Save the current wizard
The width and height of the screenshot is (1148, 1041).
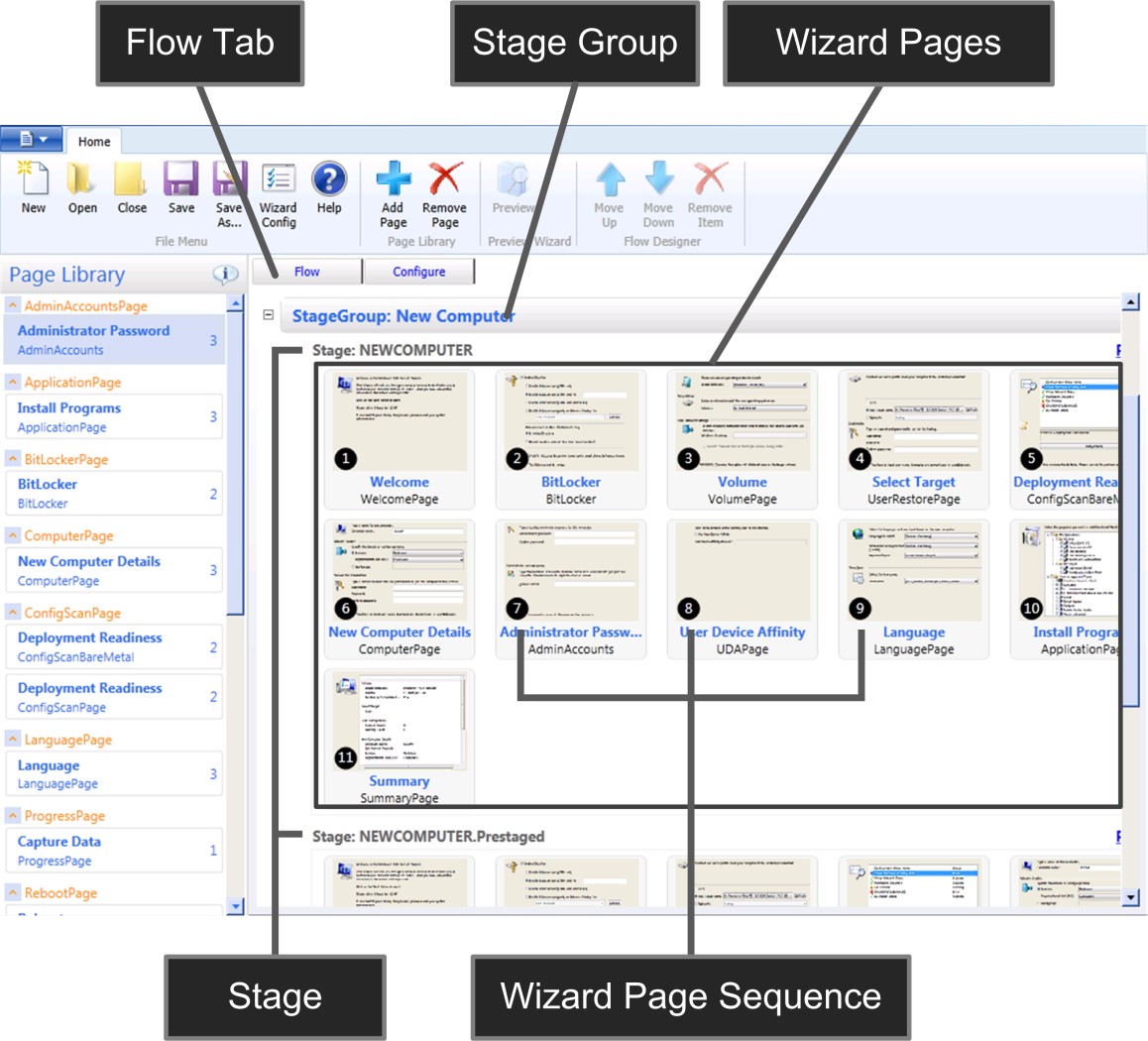click(181, 188)
